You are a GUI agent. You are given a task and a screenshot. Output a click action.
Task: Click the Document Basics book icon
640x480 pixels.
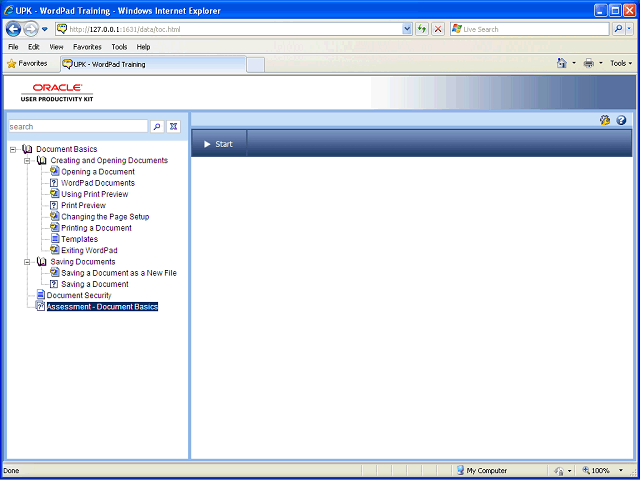coord(27,149)
